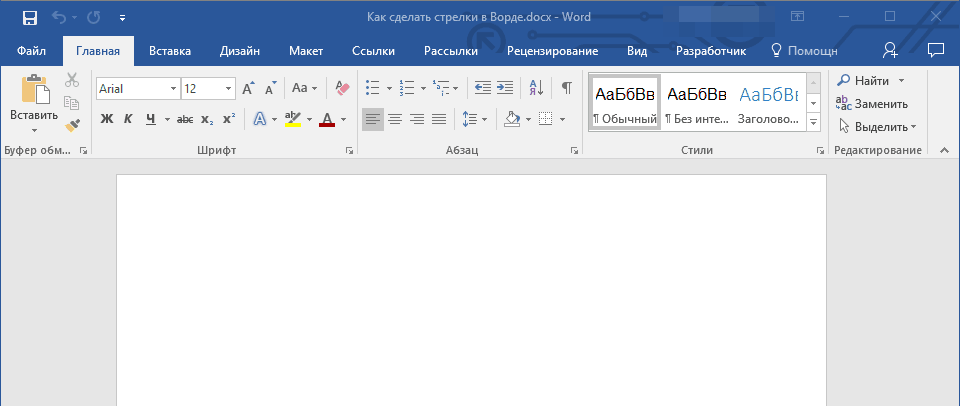Click the Clear Formatting eraser icon
The width and height of the screenshot is (960, 406).
[343, 88]
